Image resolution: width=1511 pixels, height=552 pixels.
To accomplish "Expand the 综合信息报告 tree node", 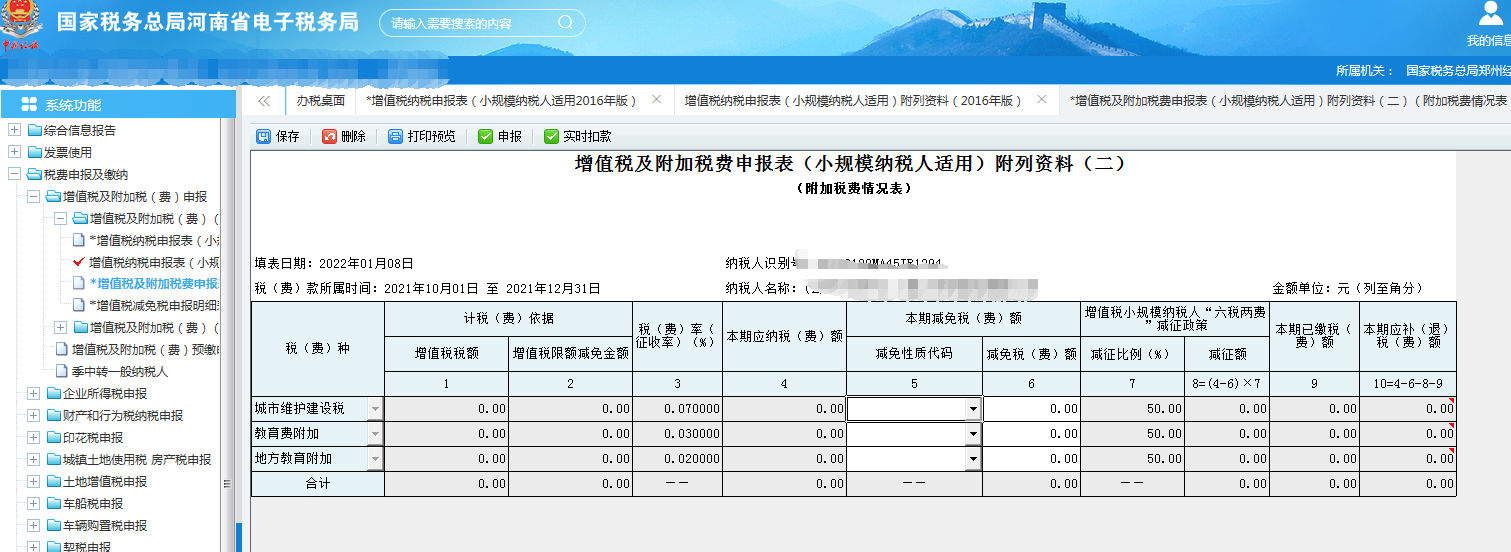I will 14,130.
